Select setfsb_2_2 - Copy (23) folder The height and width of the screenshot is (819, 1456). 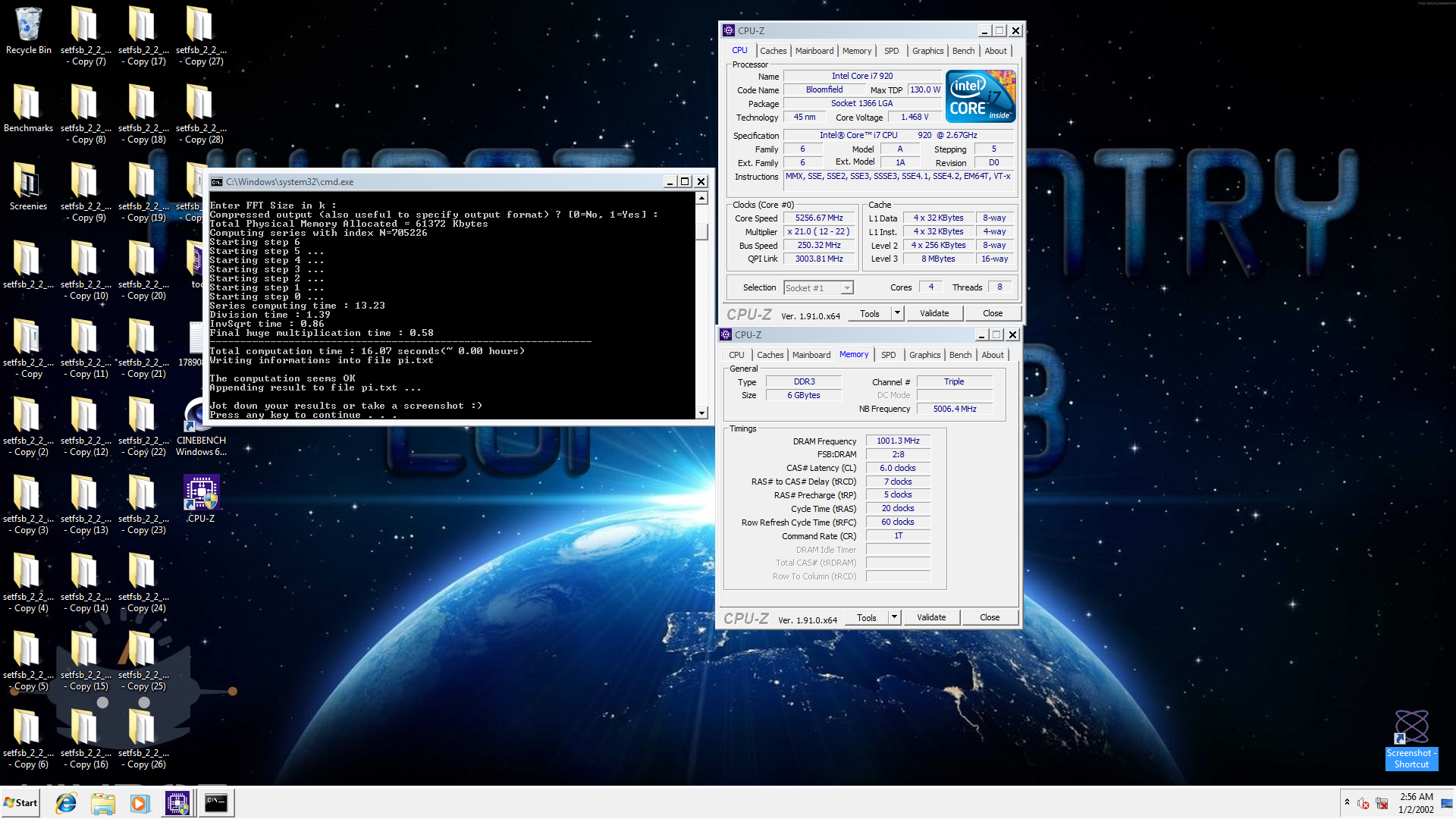tap(143, 504)
